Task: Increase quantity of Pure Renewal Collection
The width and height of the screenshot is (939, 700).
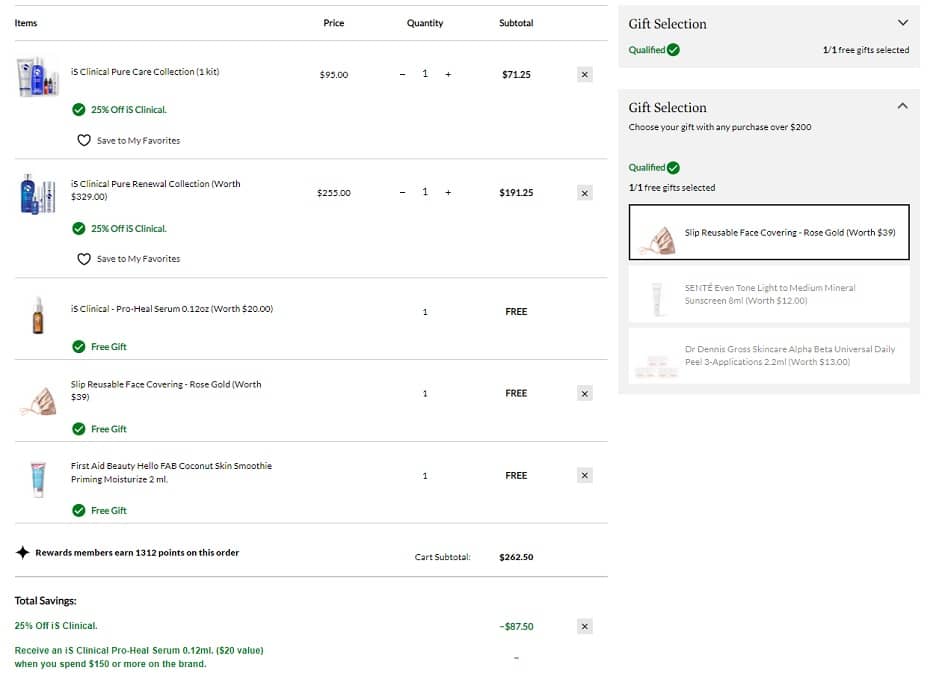Action: 448,193
